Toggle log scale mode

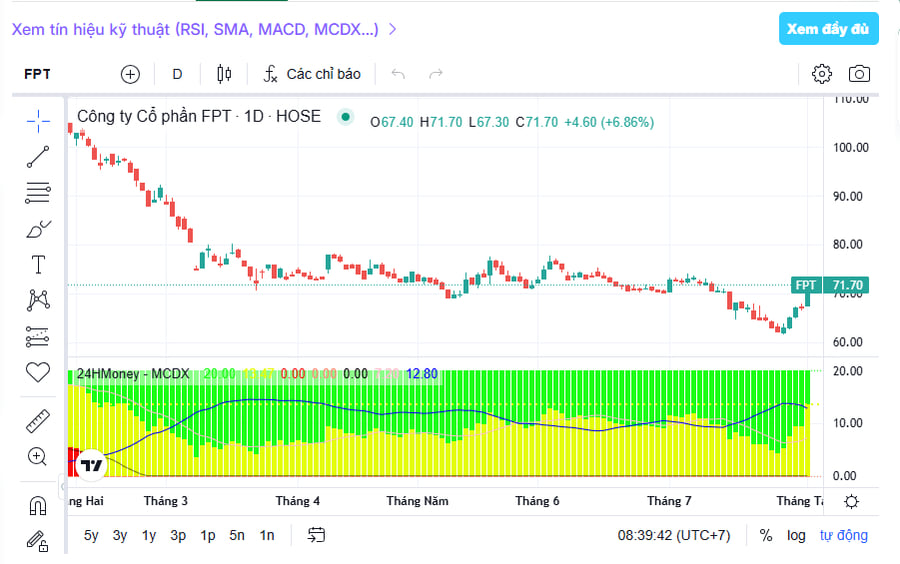coord(796,535)
